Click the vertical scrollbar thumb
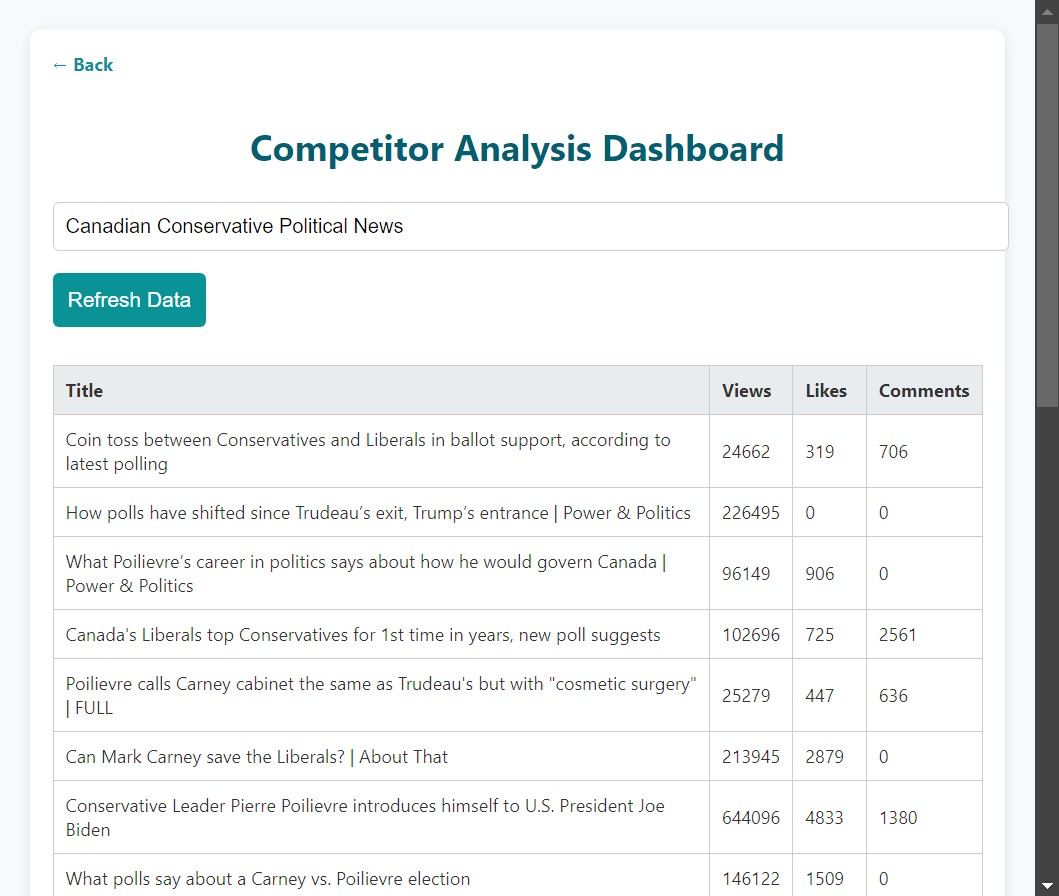Screen dimensions: 1059x896 click(1047, 215)
